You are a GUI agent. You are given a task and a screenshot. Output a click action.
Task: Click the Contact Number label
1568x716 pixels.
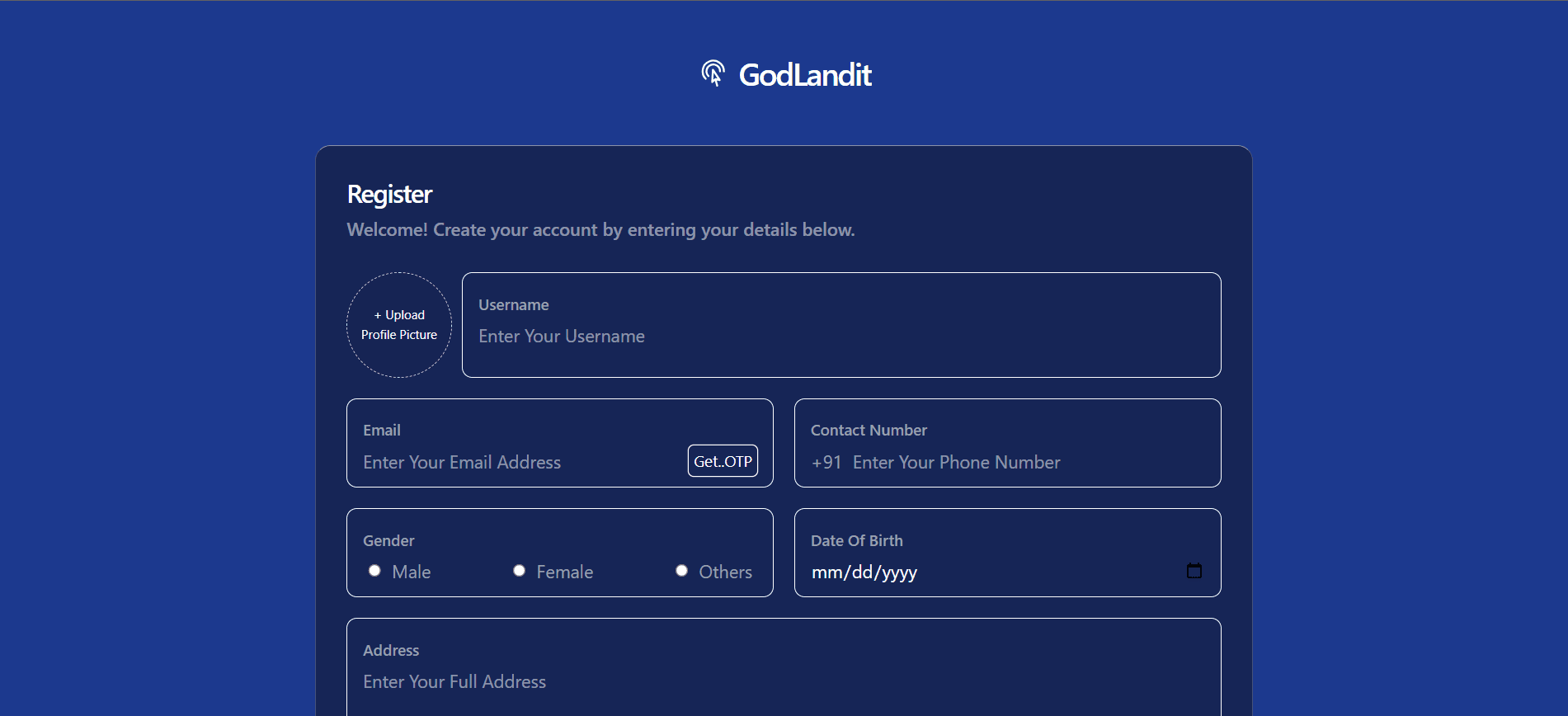pyautogui.click(x=869, y=431)
